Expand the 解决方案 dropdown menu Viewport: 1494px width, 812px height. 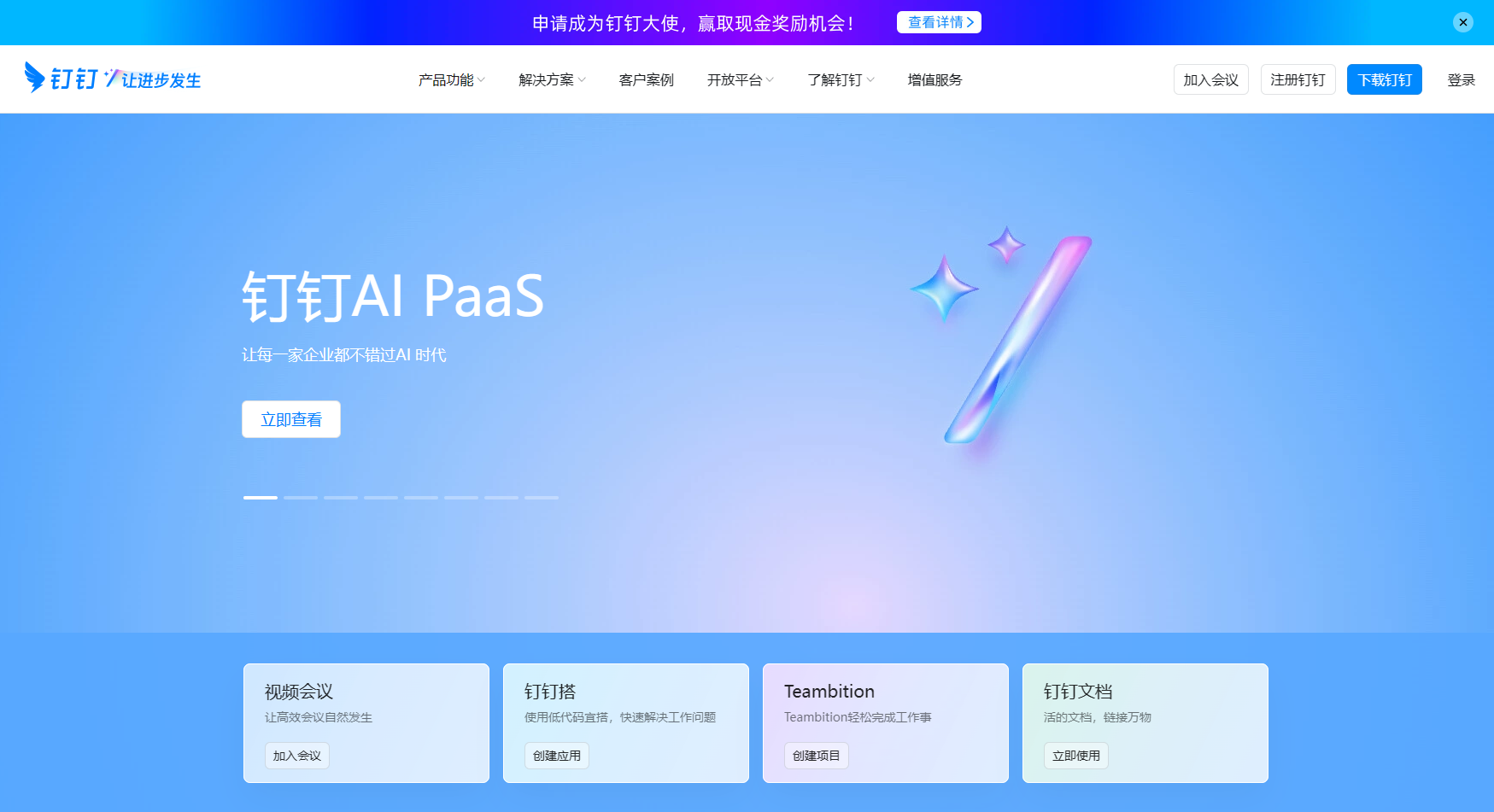coord(552,79)
